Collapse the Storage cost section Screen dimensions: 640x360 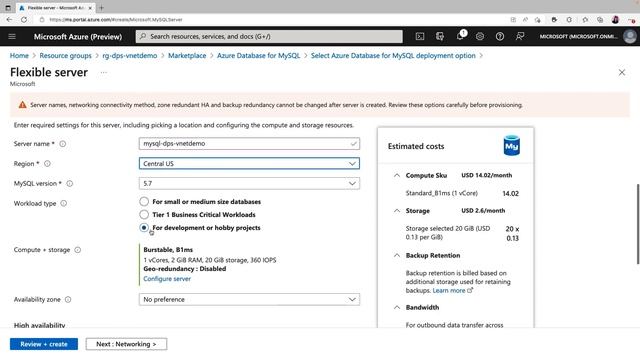coord(397,211)
